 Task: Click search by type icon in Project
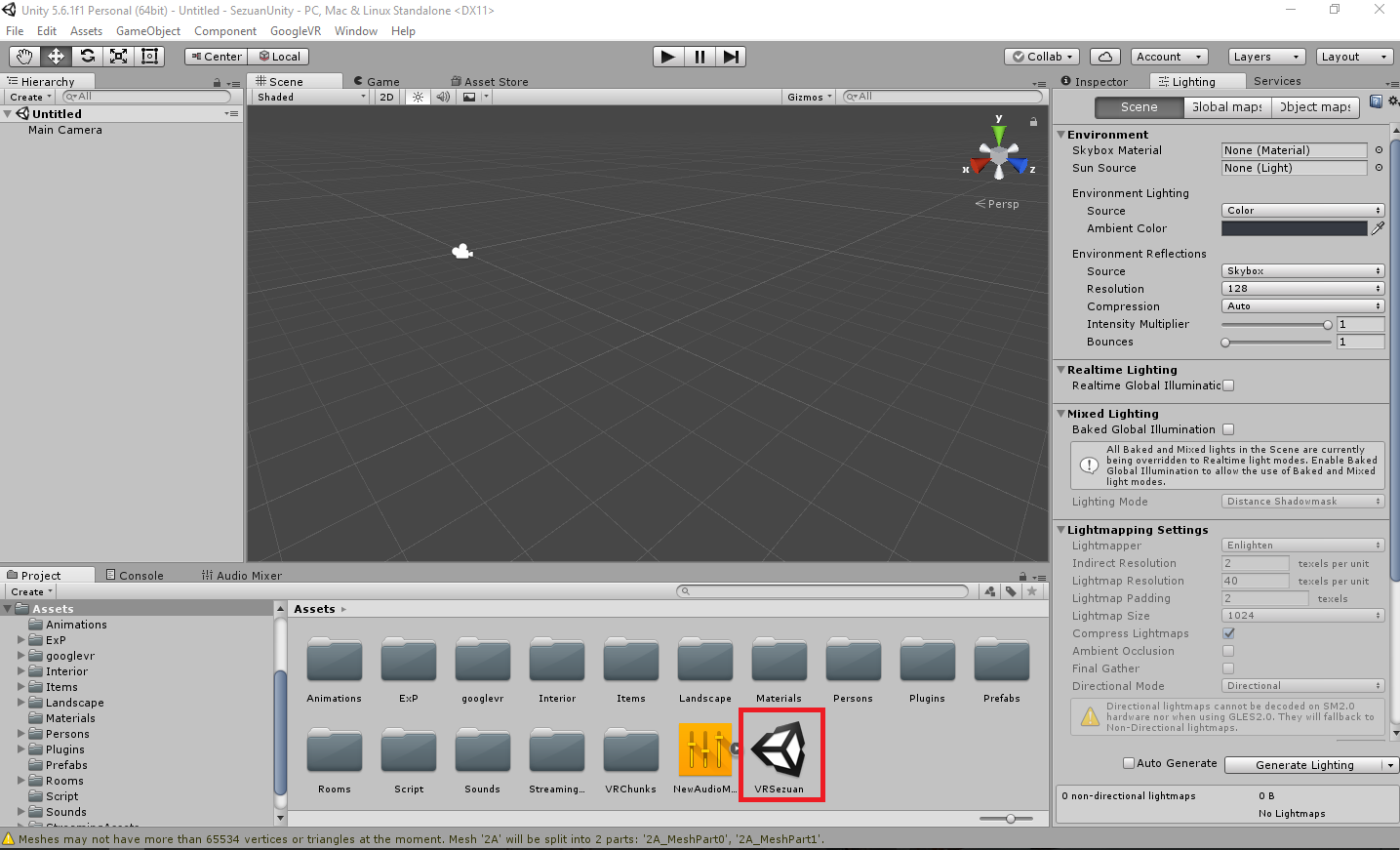tap(990, 591)
